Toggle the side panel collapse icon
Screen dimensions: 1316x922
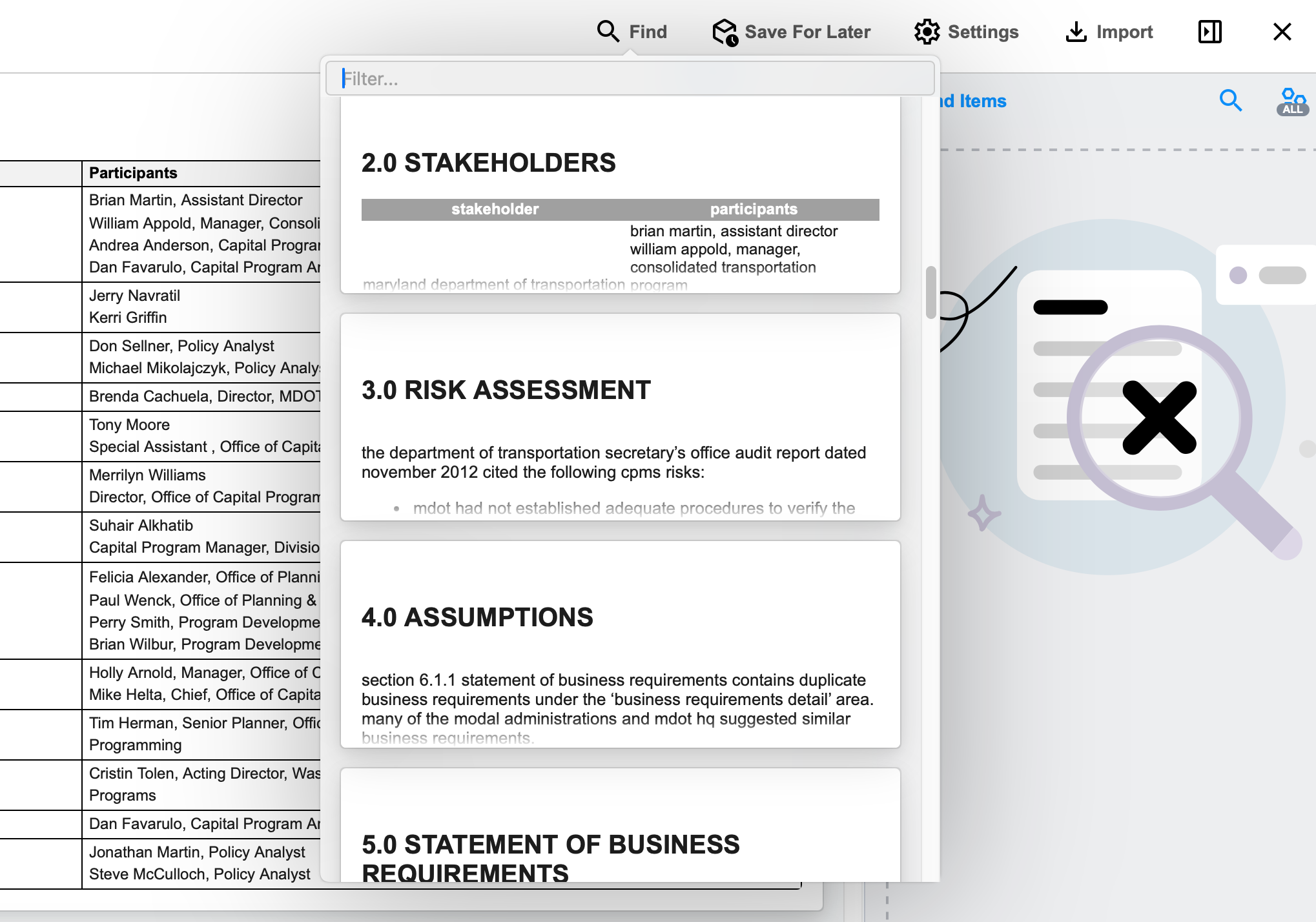[1209, 32]
